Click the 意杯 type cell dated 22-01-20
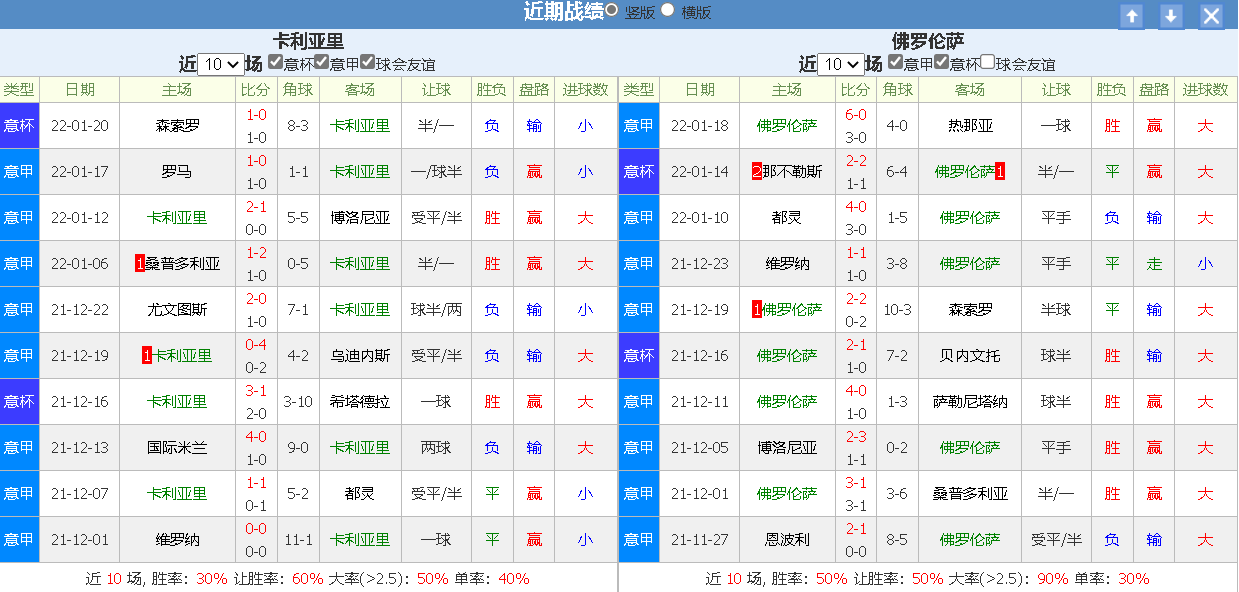The height and width of the screenshot is (592, 1239). coord(19,126)
